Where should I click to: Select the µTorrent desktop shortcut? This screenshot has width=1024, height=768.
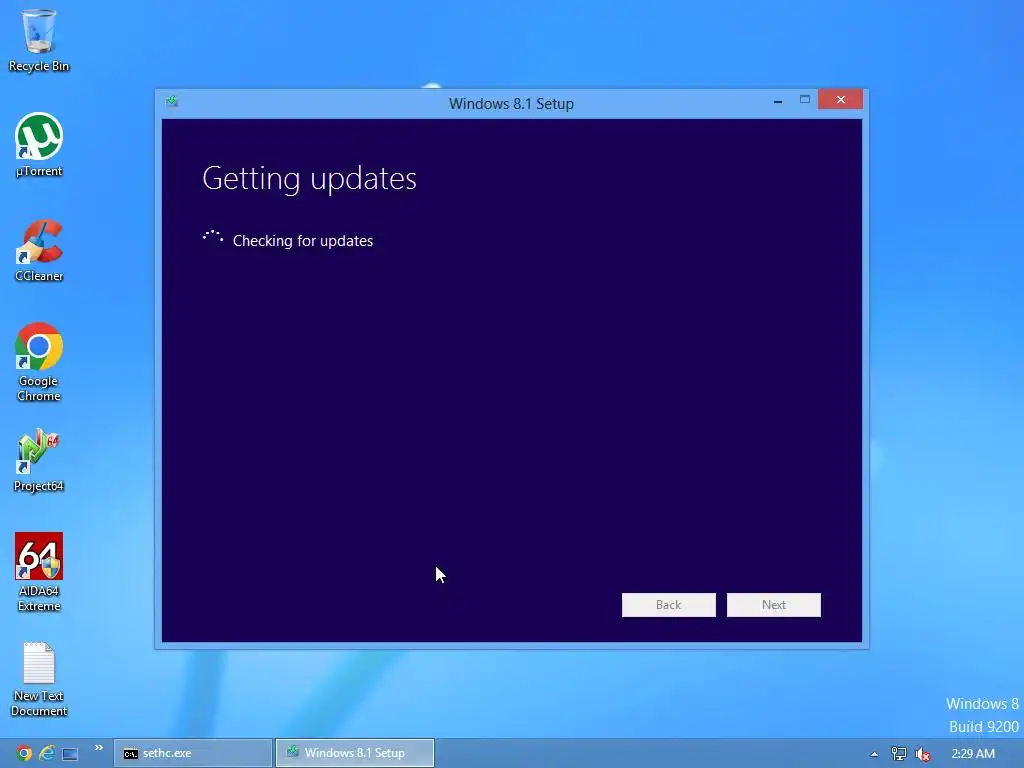click(x=39, y=144)
